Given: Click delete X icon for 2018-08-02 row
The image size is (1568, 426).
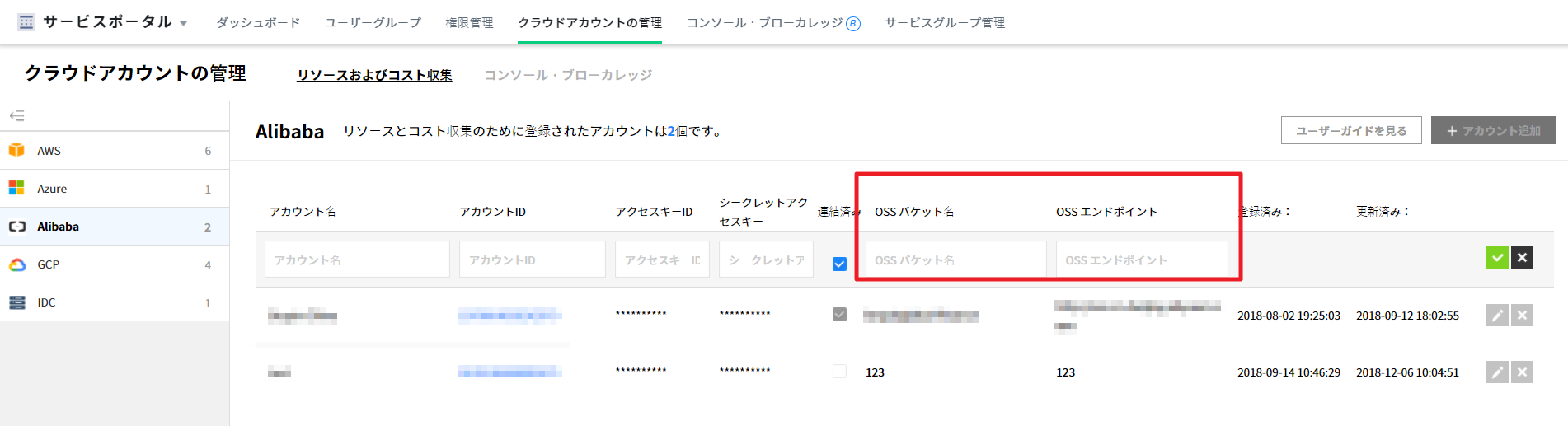Looking at the screenshot, I should tap(1522, 316).
